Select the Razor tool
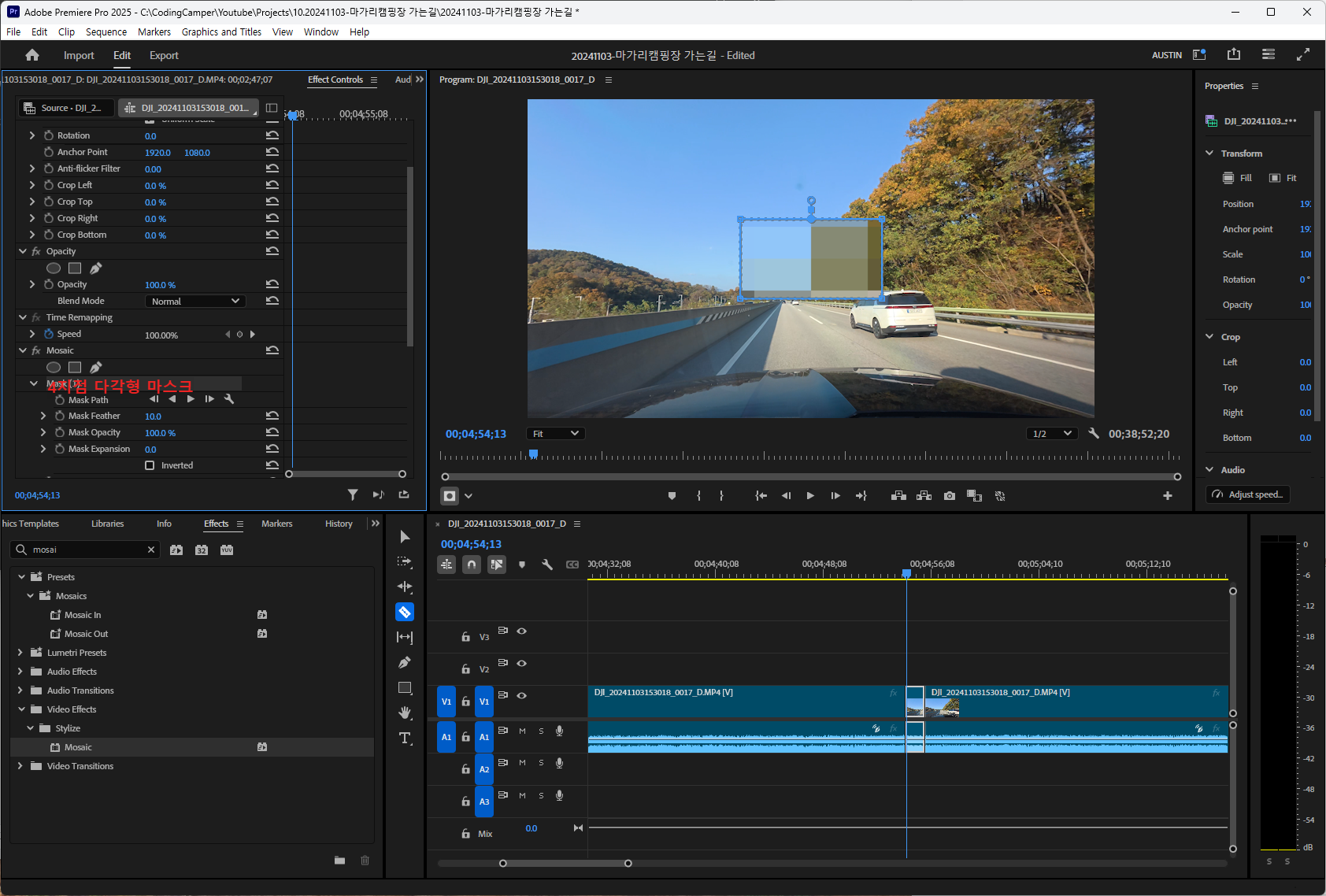Viewport: 1326px width, 896px height. (405, 612)
